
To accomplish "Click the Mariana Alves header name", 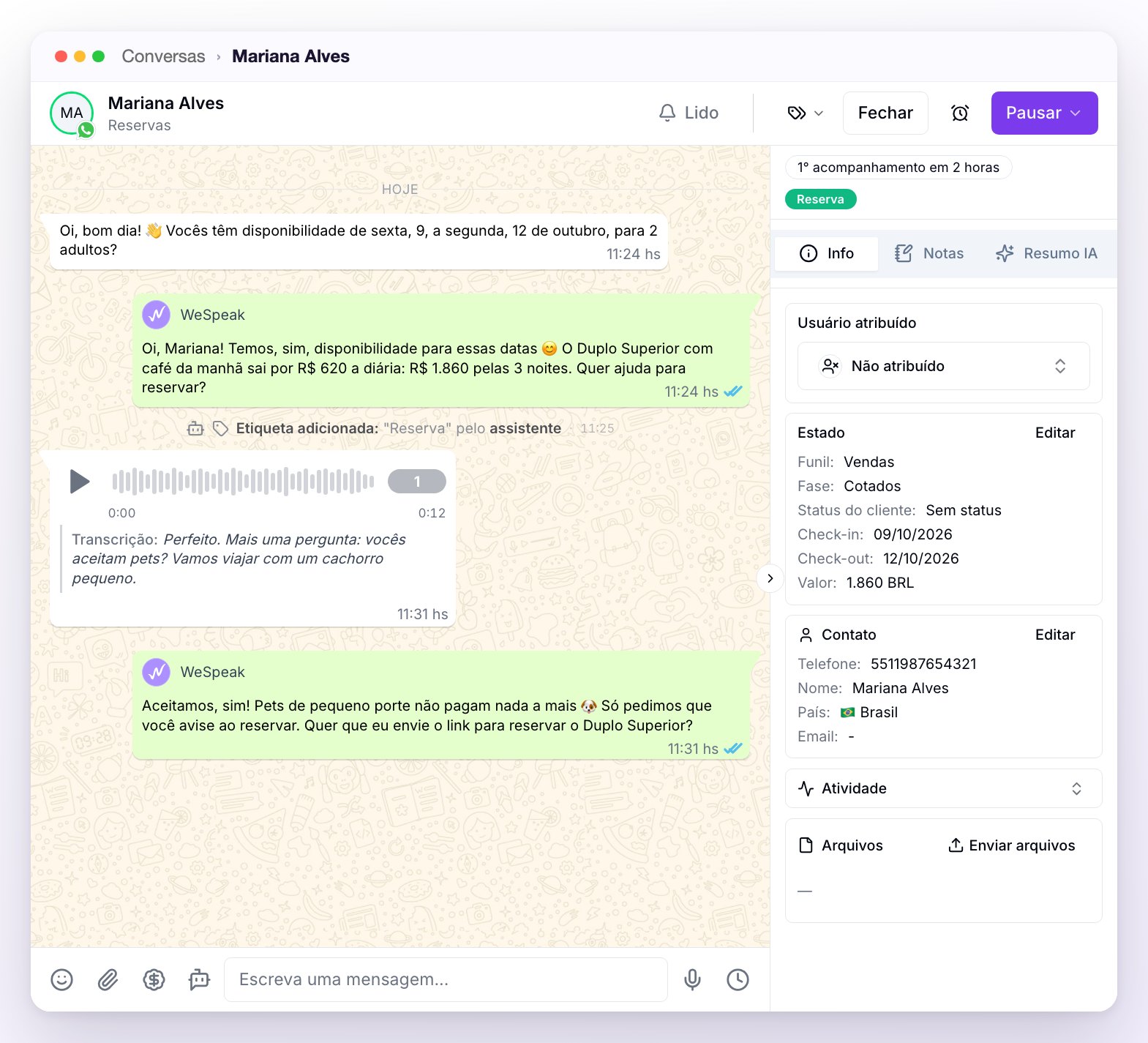I will coord(166,103).
